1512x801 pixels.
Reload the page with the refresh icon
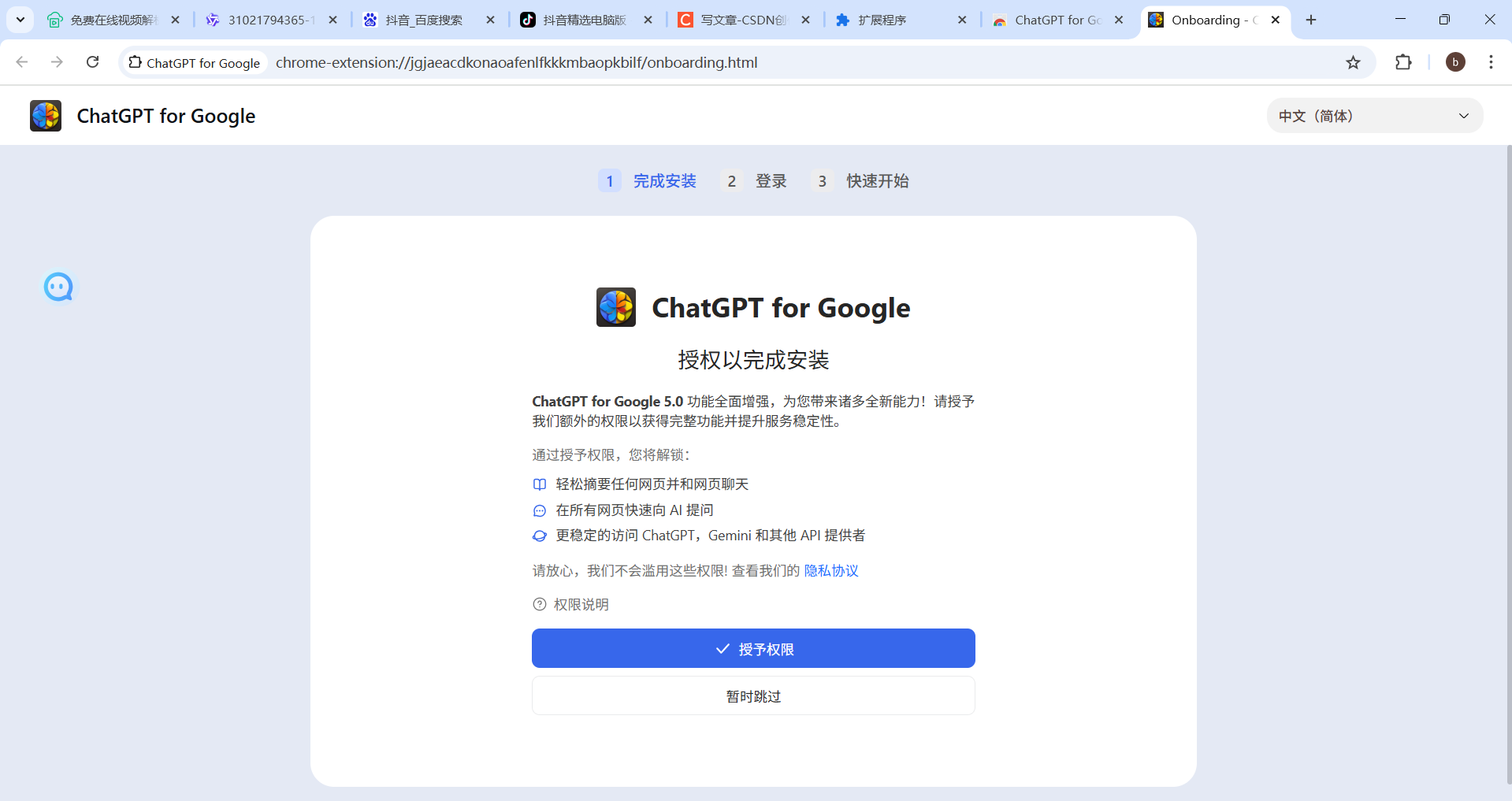click(x=92, y=62)
